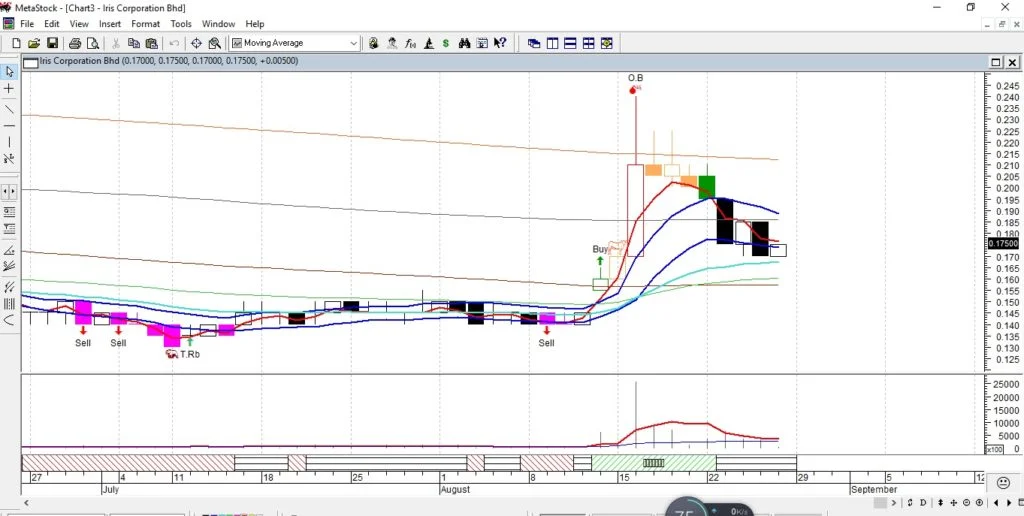Rescale the Y axis with the vertical arrows
The width and height of the screenshot is (1024, 516).
point(940,502)
